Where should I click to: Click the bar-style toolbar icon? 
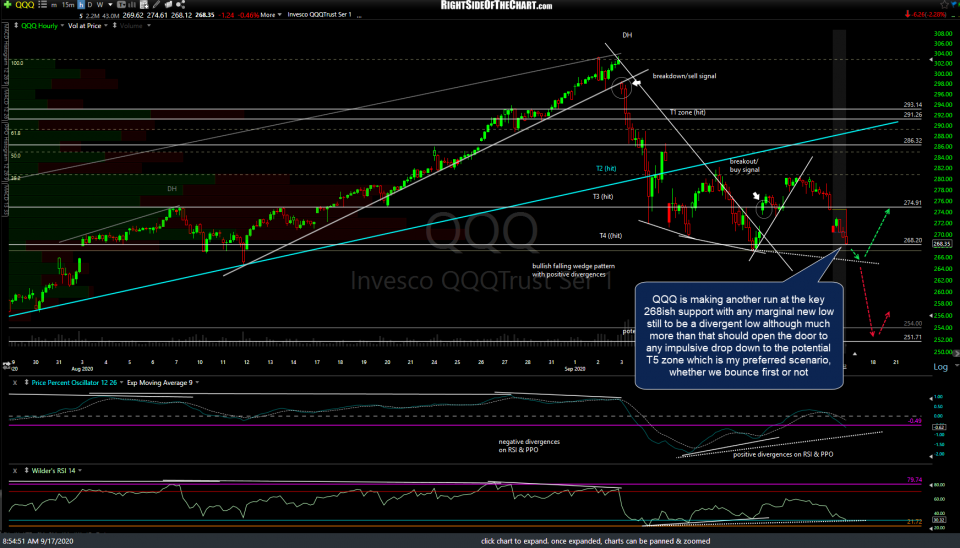click(132, 5)
